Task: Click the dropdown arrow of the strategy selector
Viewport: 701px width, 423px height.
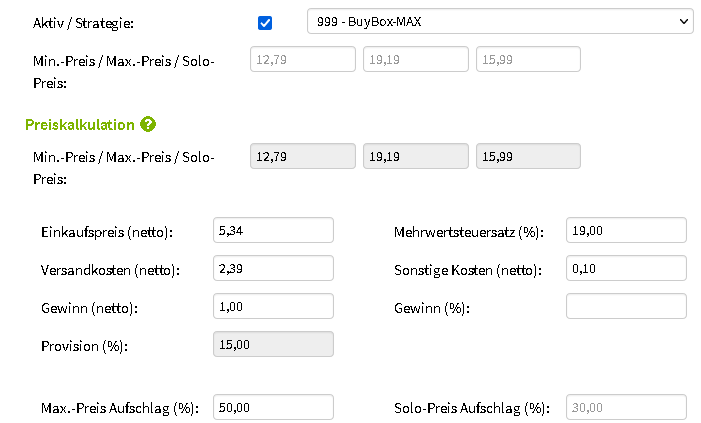Action: tap(684, 21)
